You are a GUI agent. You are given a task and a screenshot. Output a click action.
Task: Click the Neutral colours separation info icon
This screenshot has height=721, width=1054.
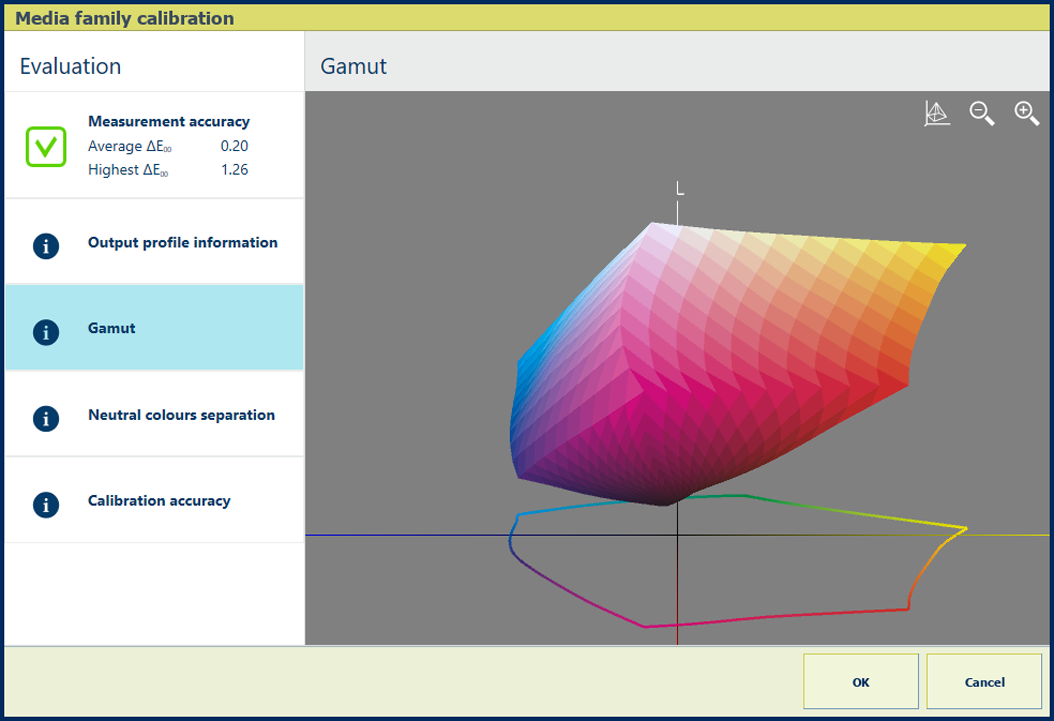click(46, 418)
